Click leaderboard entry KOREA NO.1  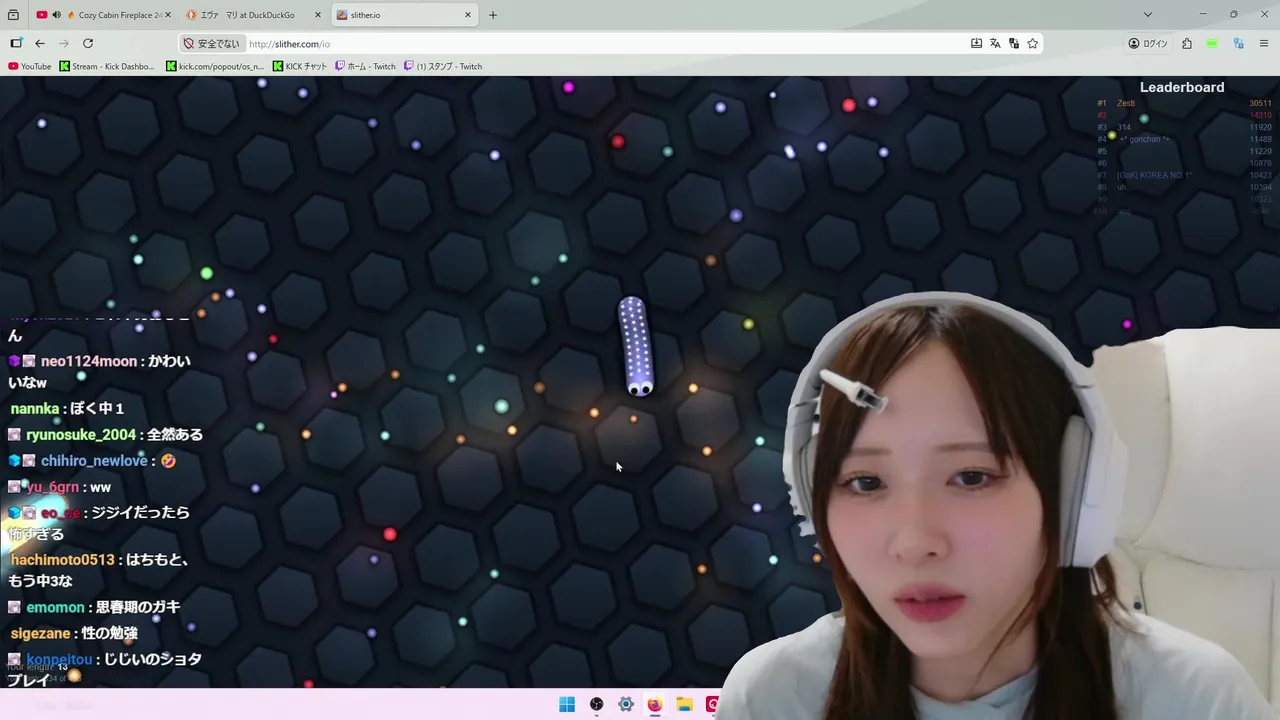[x=1154, y=175]
